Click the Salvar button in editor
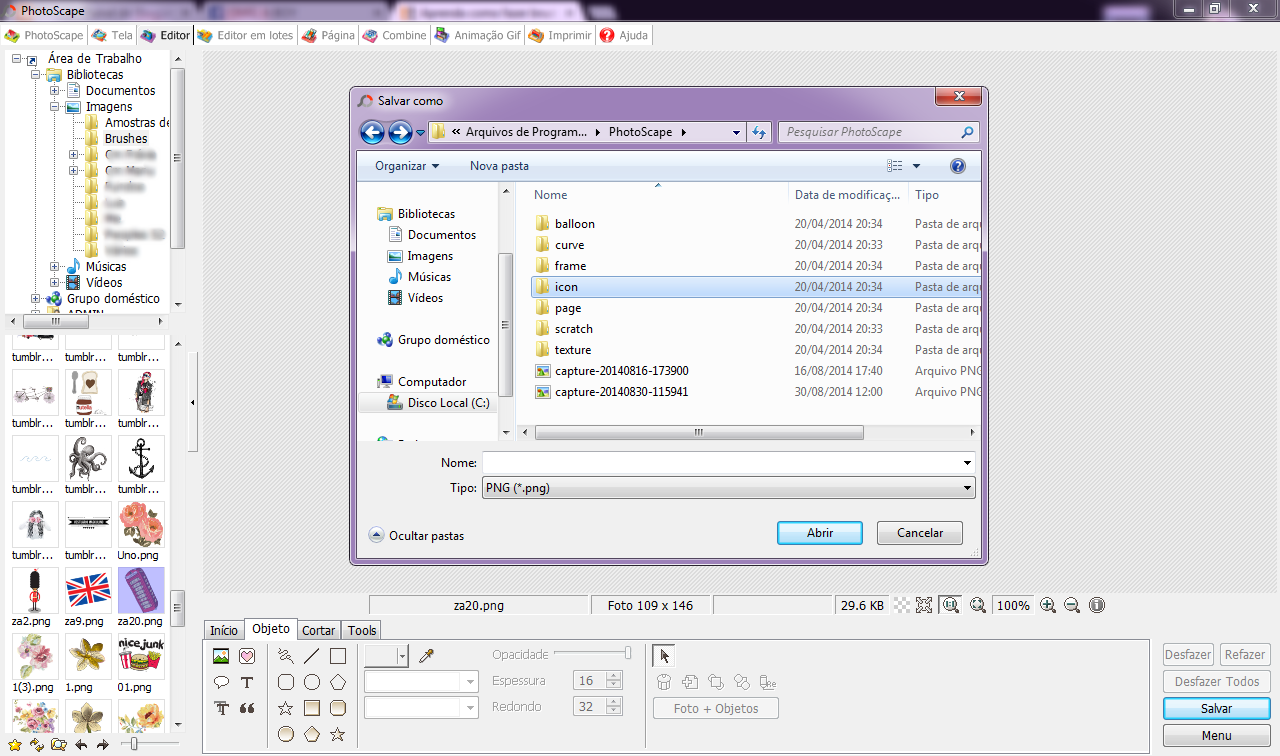 point(1216,708)
